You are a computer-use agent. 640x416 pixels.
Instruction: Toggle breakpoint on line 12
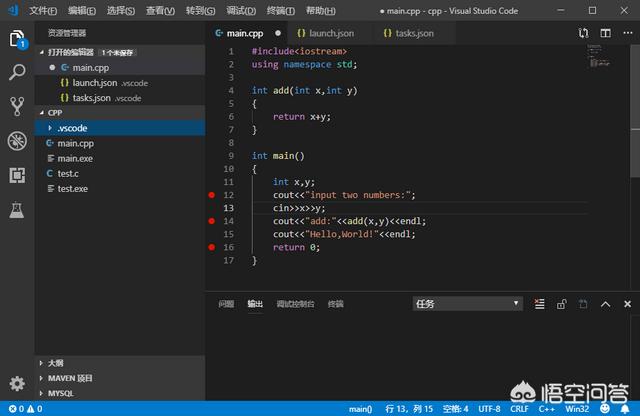211,195
